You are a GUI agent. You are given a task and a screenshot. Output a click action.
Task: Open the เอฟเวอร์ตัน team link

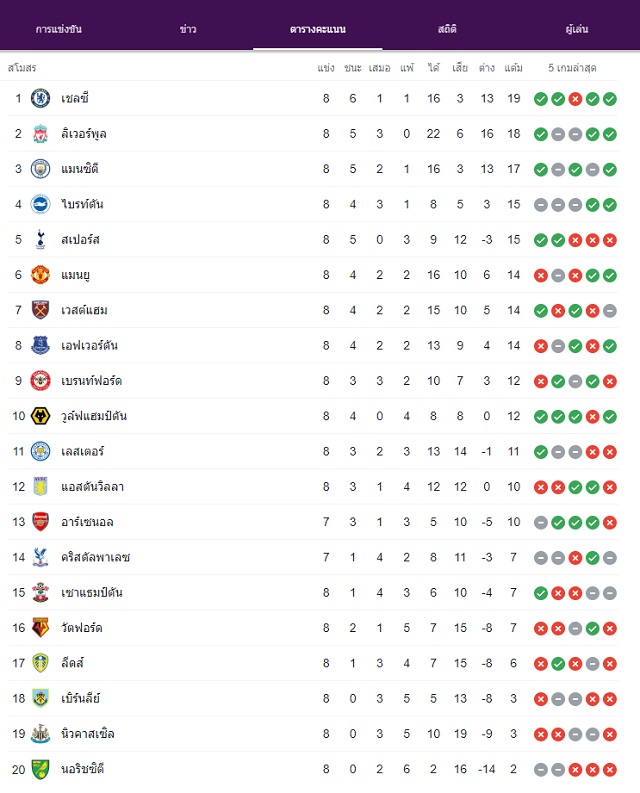click(x=90, y=346)
